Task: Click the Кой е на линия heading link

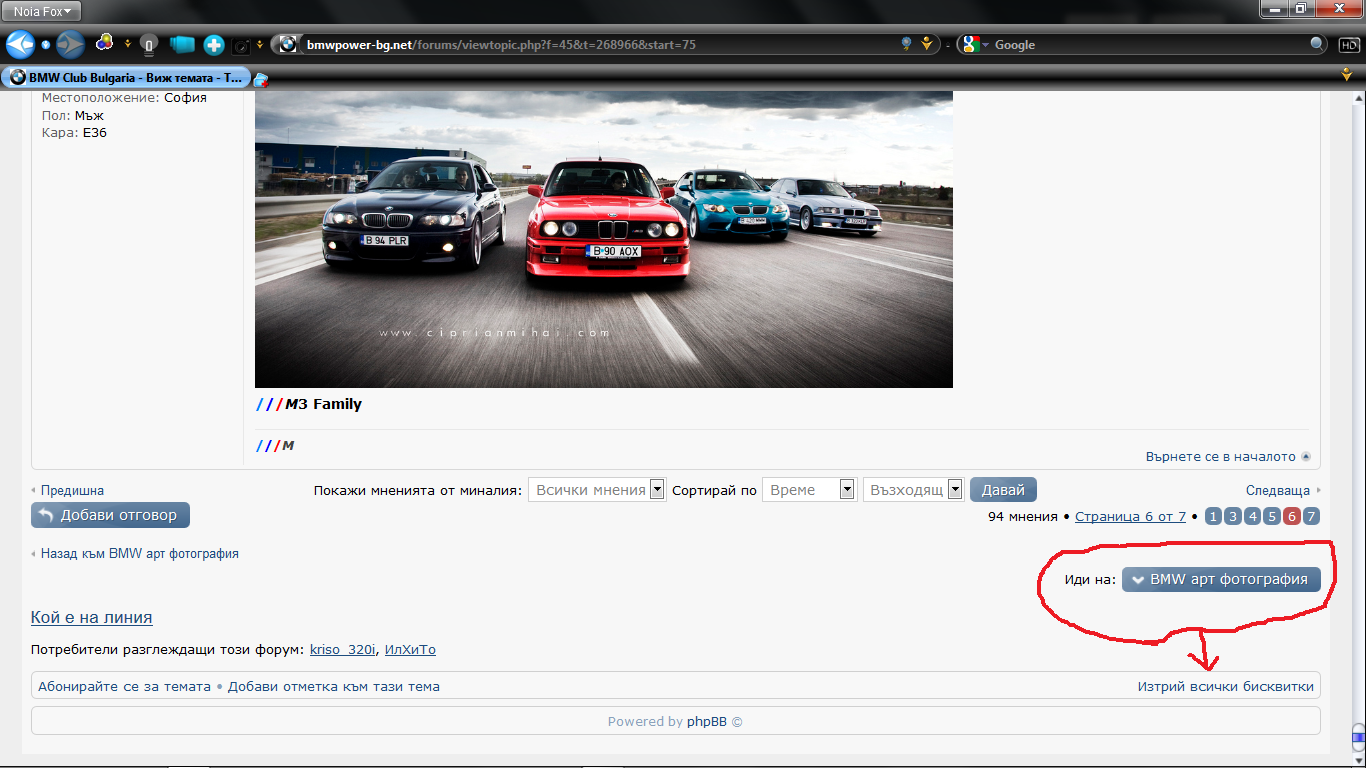Action: point(91,617)
